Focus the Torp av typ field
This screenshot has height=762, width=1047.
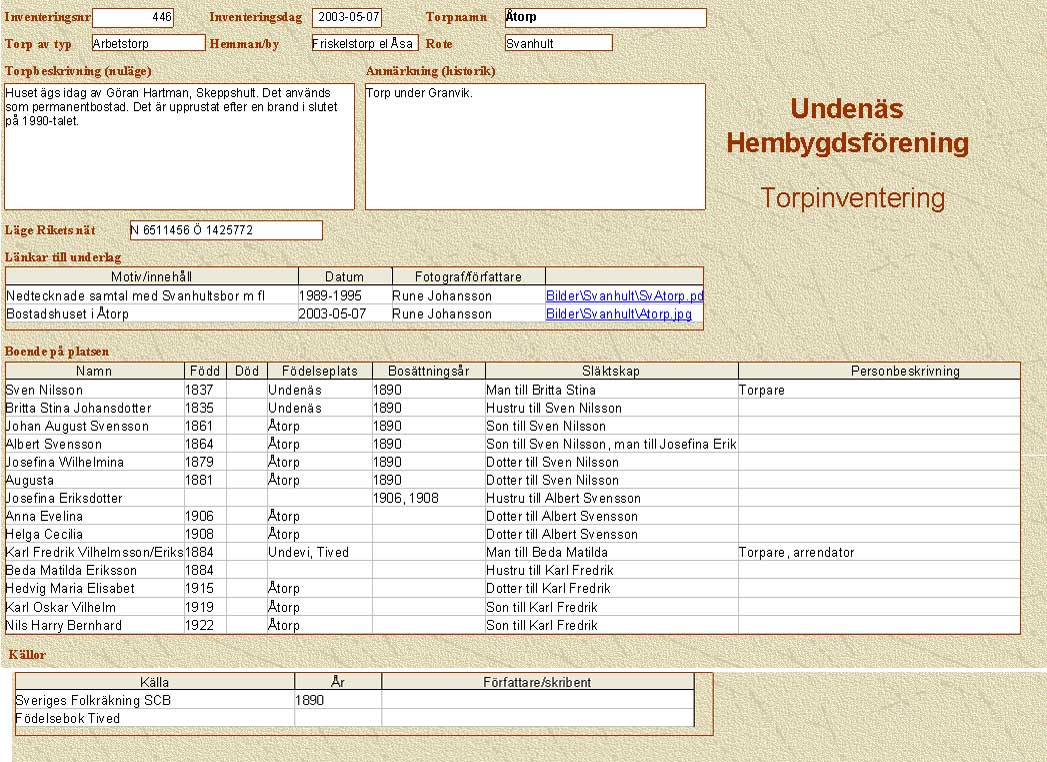(148, 43)
